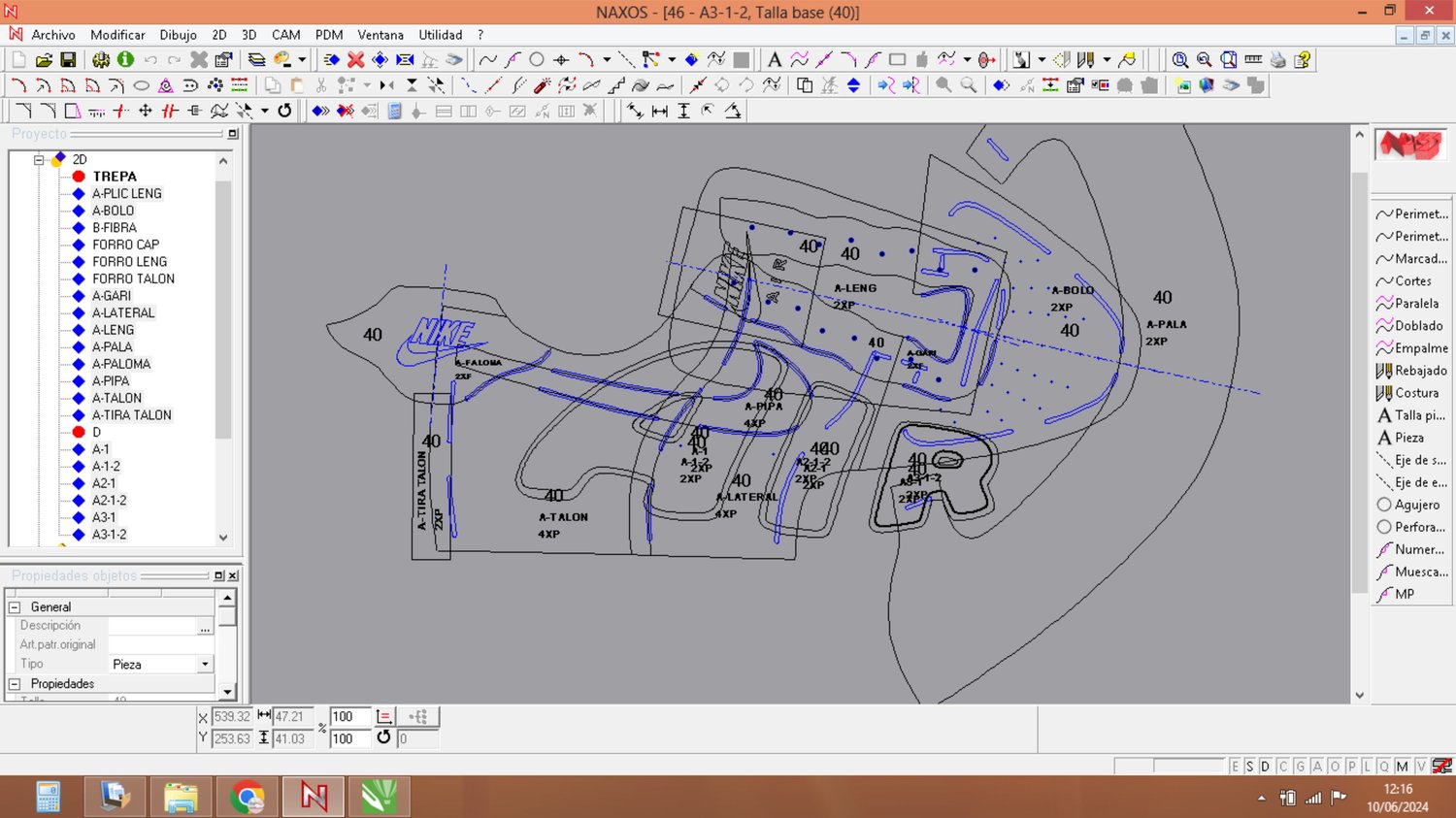Click project tree scroll down arrow
Image resolution: width=1456 pixels, height=818 pixels.
tap(223, 538)
